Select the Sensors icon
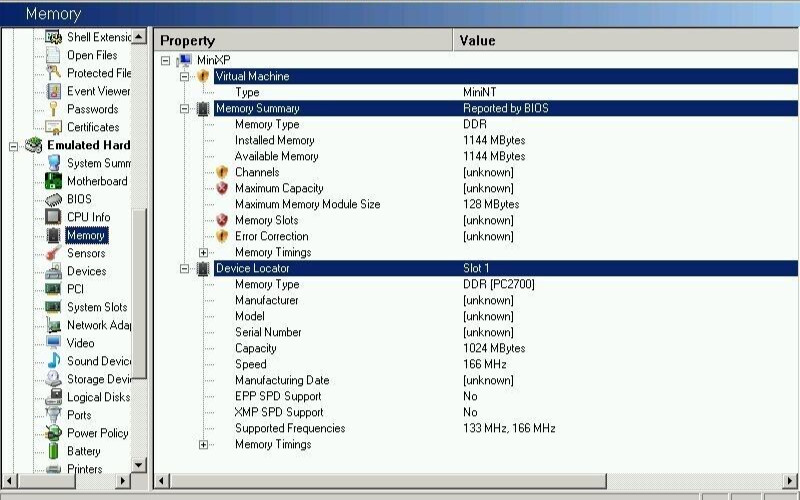The image size is (800, 500). click(x=53, y=253)
